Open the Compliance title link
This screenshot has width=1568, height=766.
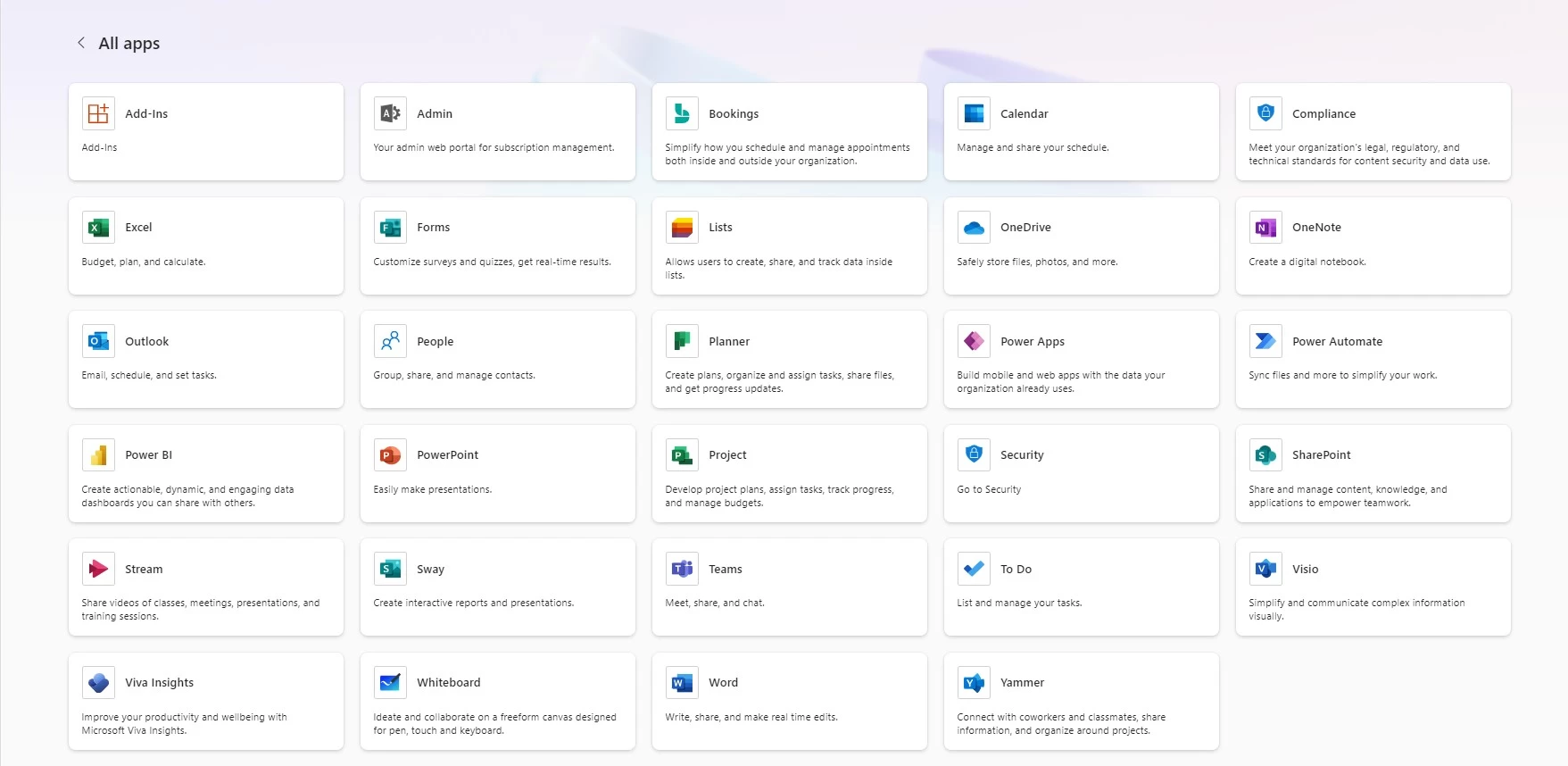[x=1323, y=114]
